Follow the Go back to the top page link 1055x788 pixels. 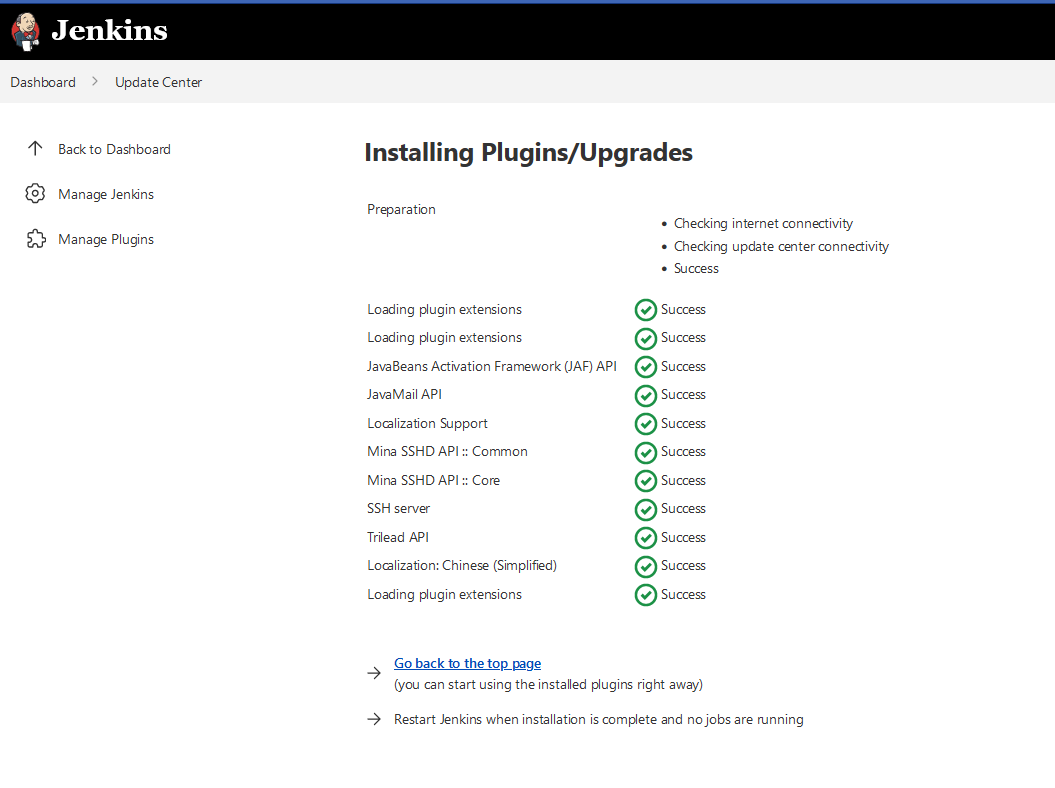(468, 664)
